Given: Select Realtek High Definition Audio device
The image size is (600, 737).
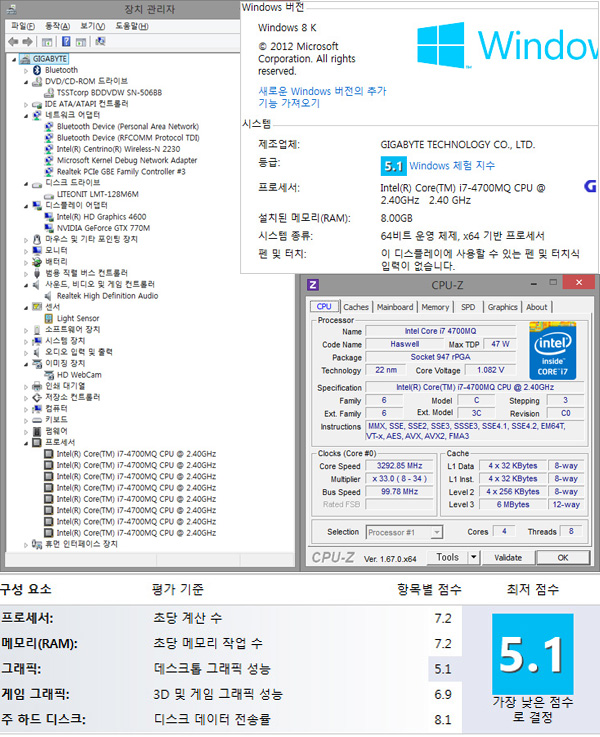Looking at the screenshot, I should click(x=107, y=296).
